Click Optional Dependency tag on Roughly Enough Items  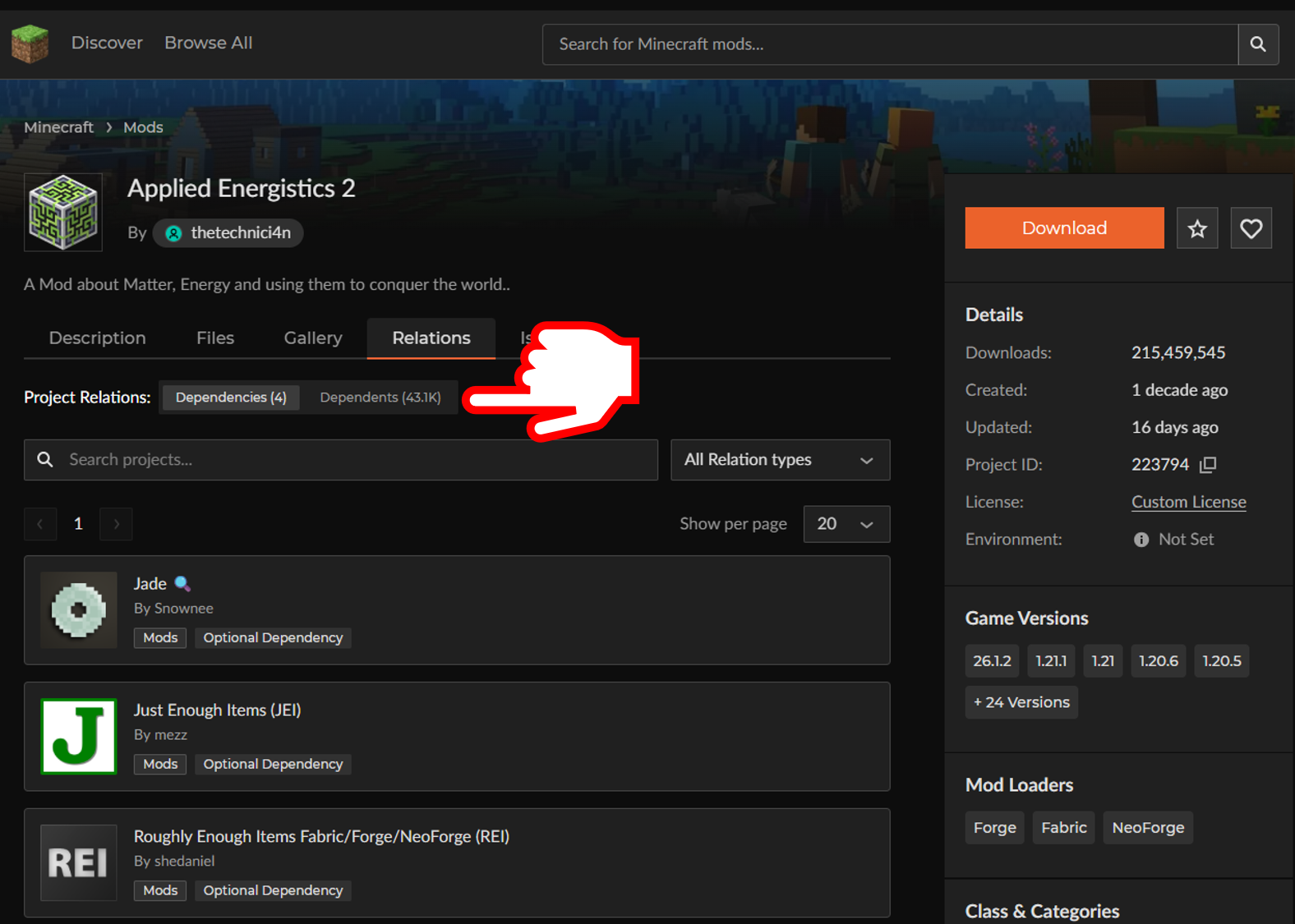point(273,891)
